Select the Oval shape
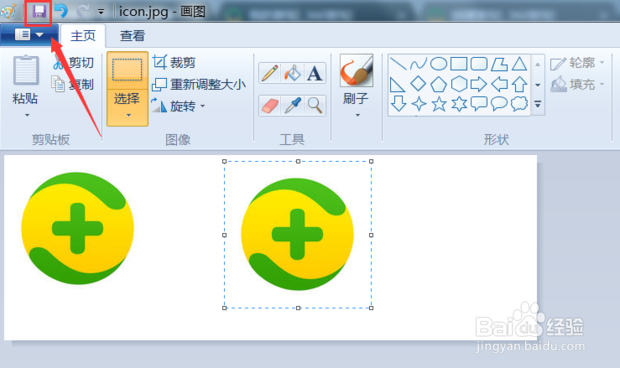This screenshot has height=368, width=620. pos(439,63)
